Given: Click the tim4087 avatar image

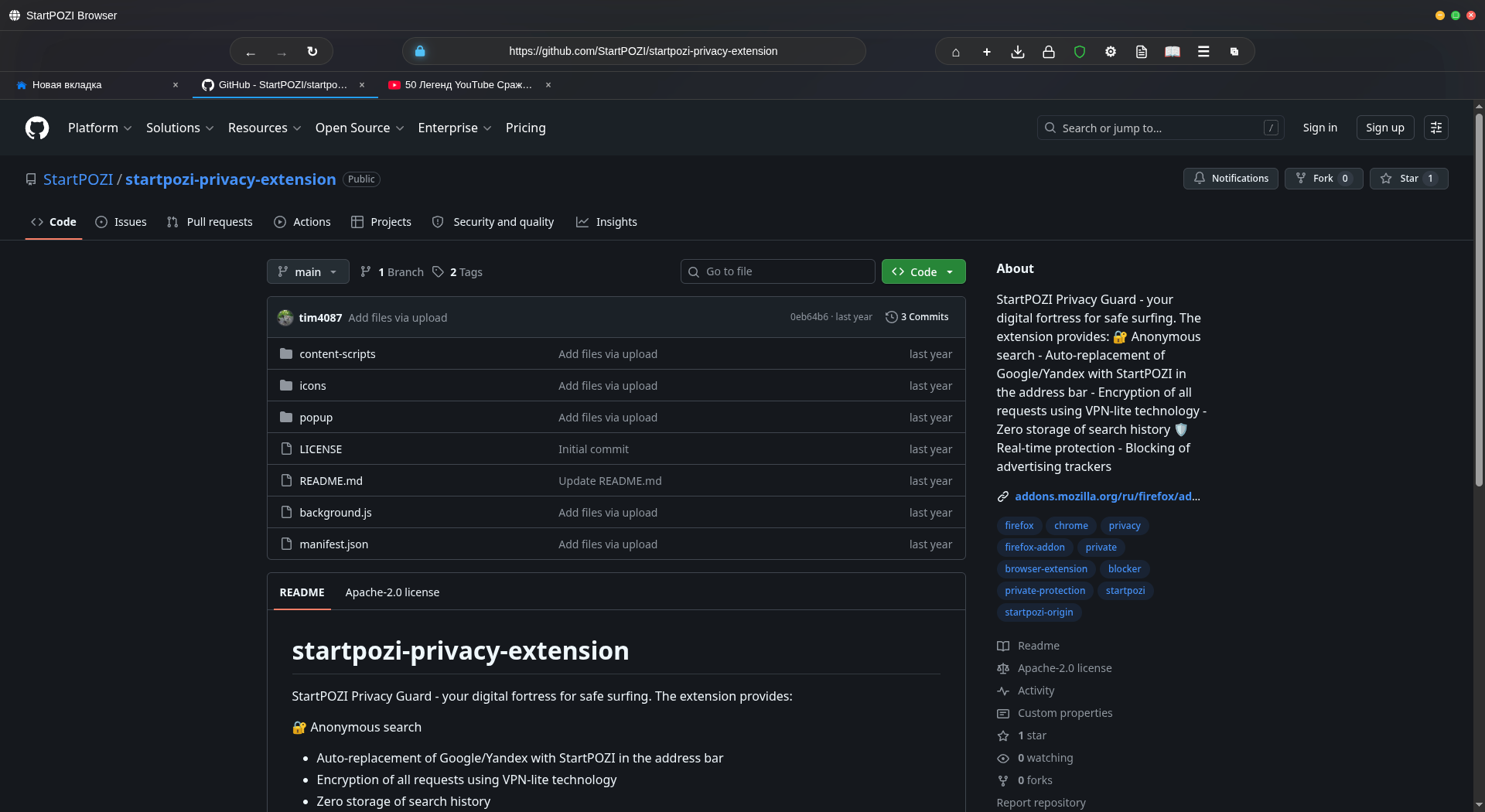Looking at the screenshot, I should [x=285, y=317].
